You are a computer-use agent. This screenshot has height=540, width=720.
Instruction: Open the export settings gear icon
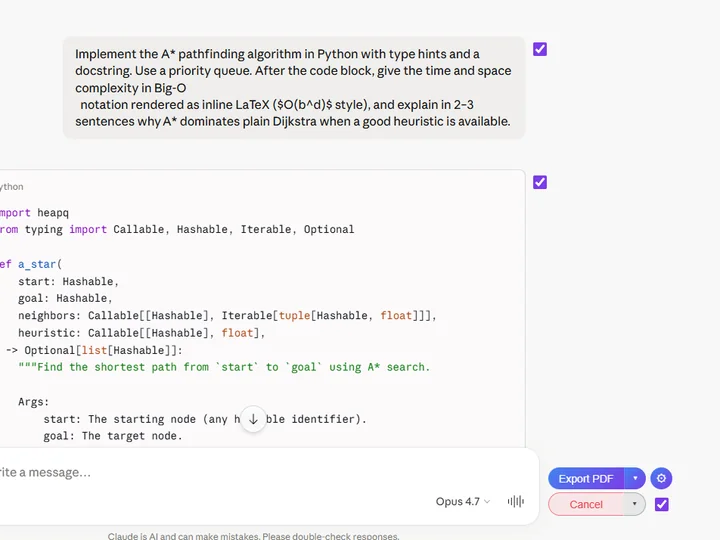[661, 478]
